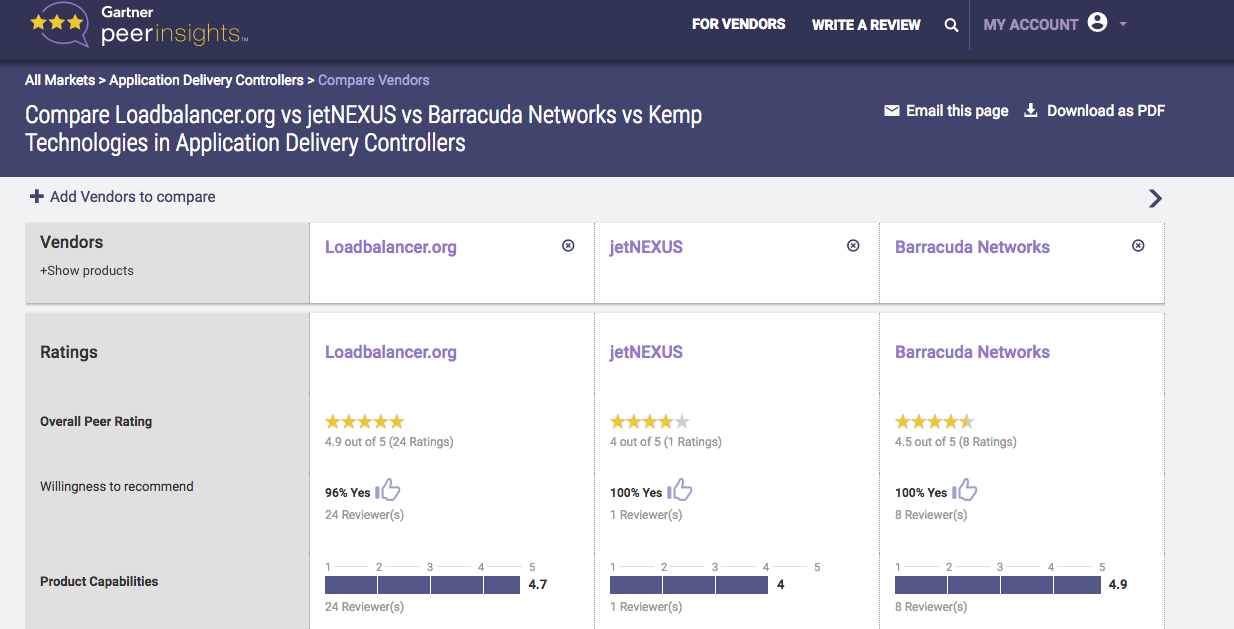Click Barracuda Networks star rating

click(935, 422)
